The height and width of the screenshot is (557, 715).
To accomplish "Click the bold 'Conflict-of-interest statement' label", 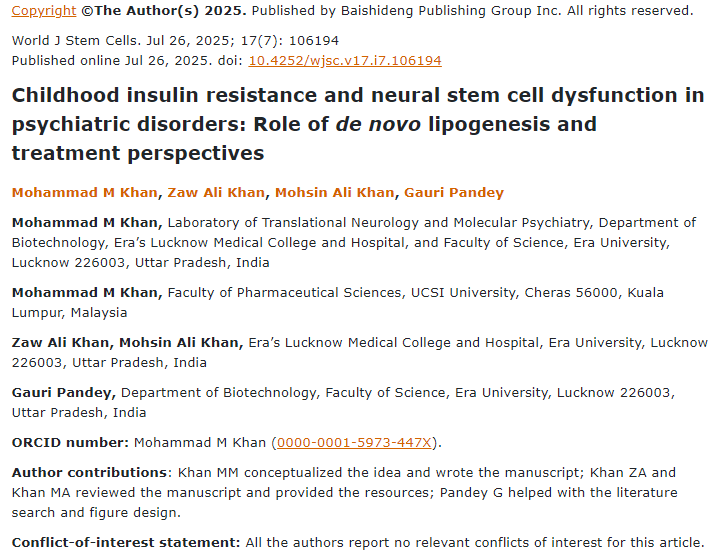I will click(125, 542).
